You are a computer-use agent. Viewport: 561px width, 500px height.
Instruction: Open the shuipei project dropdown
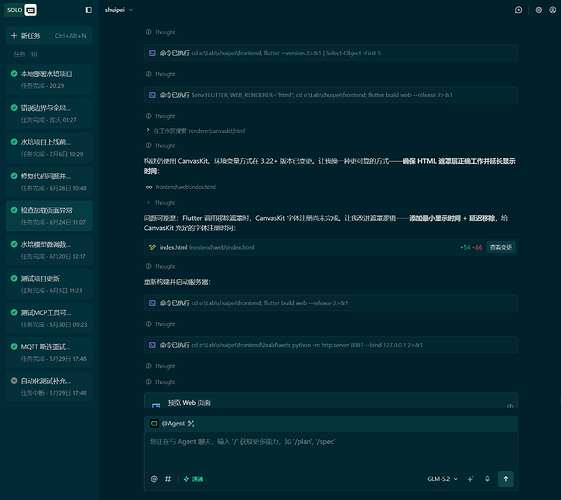118,10
